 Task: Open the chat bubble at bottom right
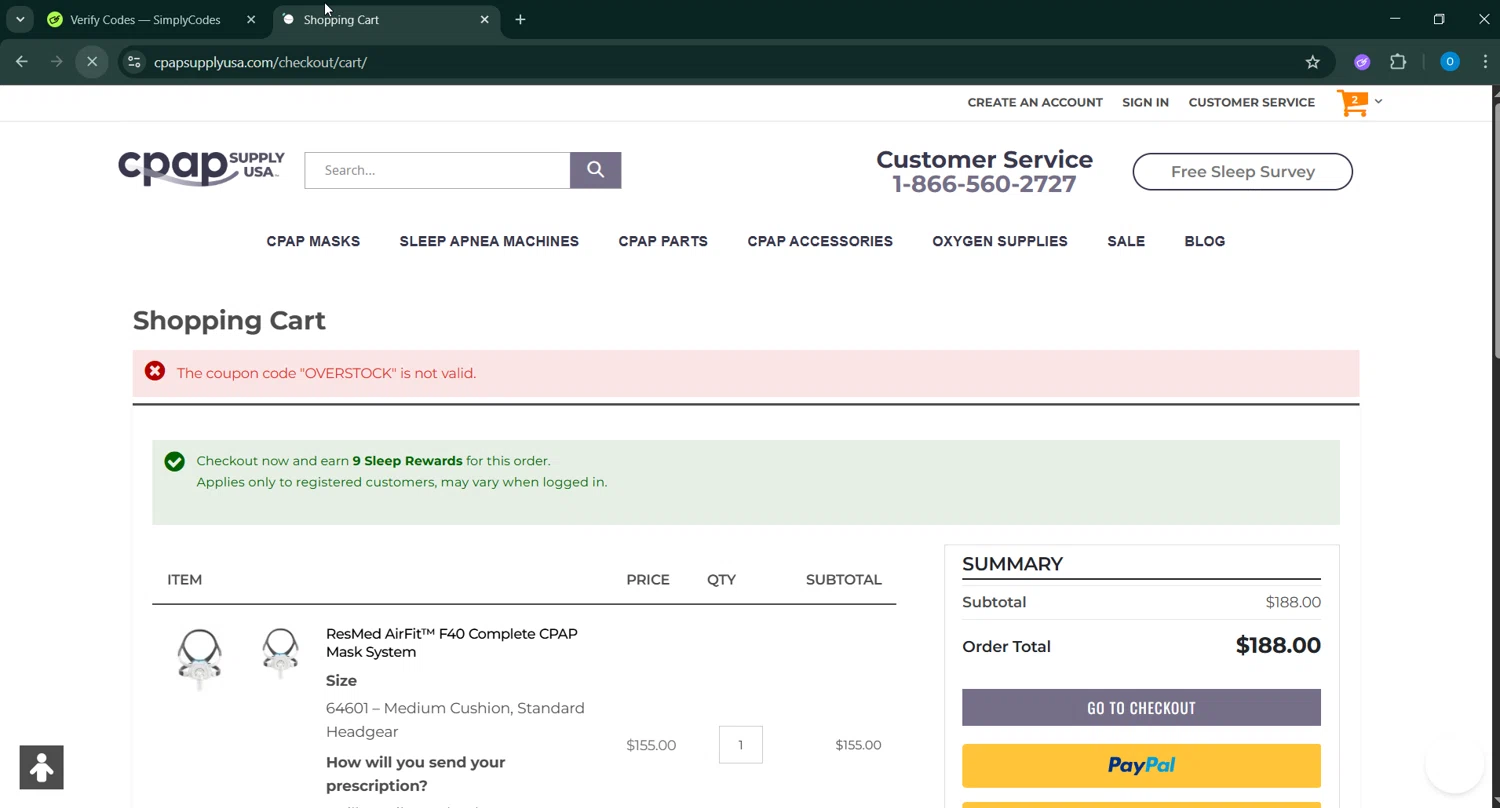click(1454, 764)
